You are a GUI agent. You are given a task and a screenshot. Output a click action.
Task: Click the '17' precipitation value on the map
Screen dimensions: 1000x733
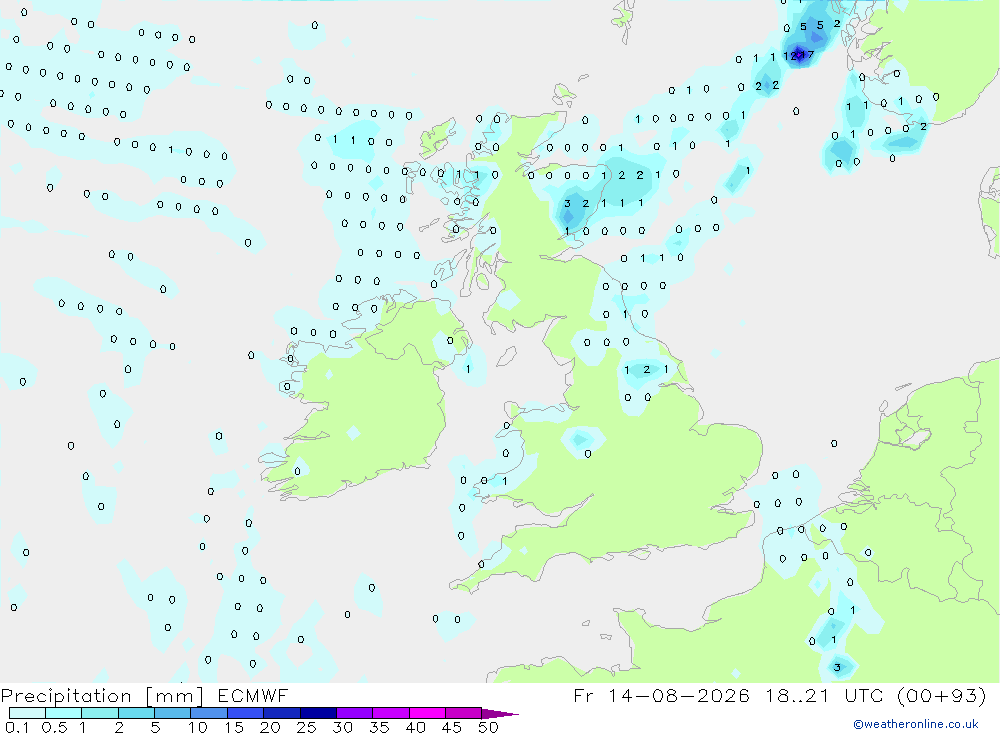pyautogui.click(x=808, y=54)
